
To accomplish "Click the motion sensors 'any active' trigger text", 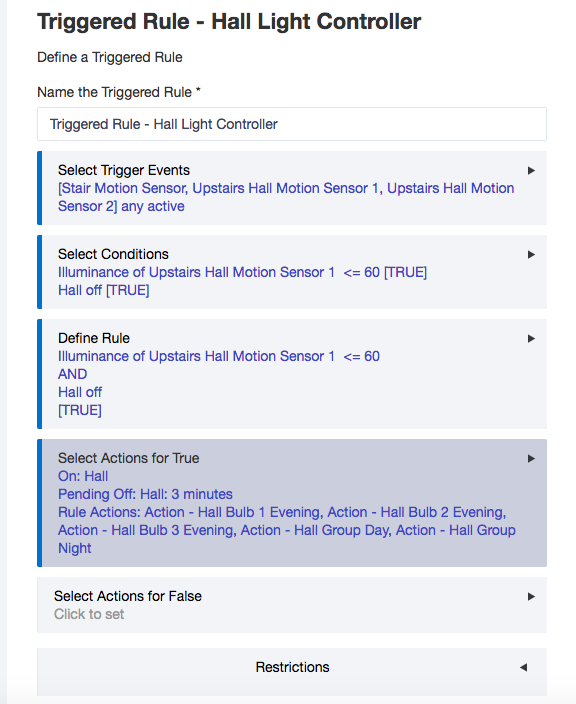I will [x=286, y=197].
